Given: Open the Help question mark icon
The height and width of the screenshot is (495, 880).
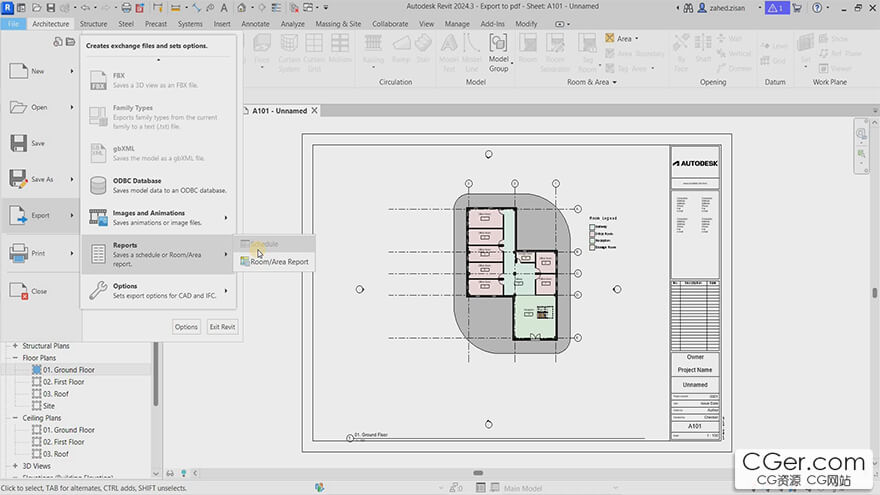Looking at the screenshot, I should [x=815, y=7].
